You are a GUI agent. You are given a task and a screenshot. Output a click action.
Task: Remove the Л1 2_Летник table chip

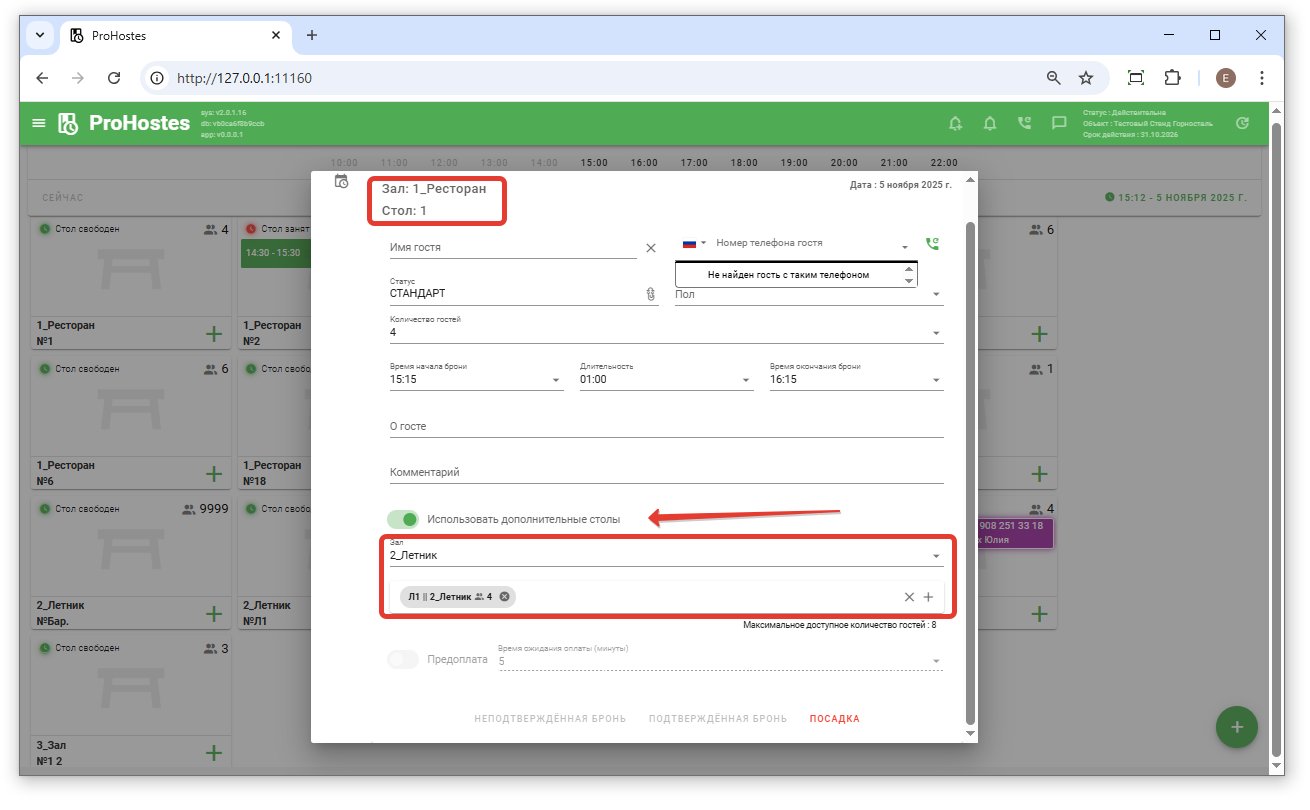pos(505,597)
